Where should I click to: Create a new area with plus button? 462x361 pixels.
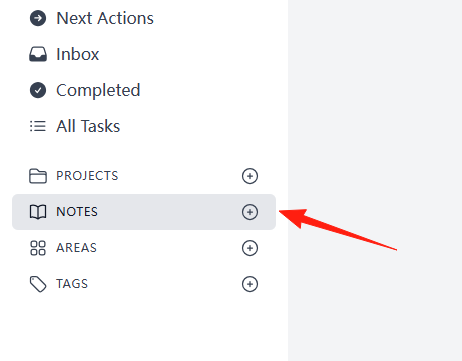click(x=250, y=248)
